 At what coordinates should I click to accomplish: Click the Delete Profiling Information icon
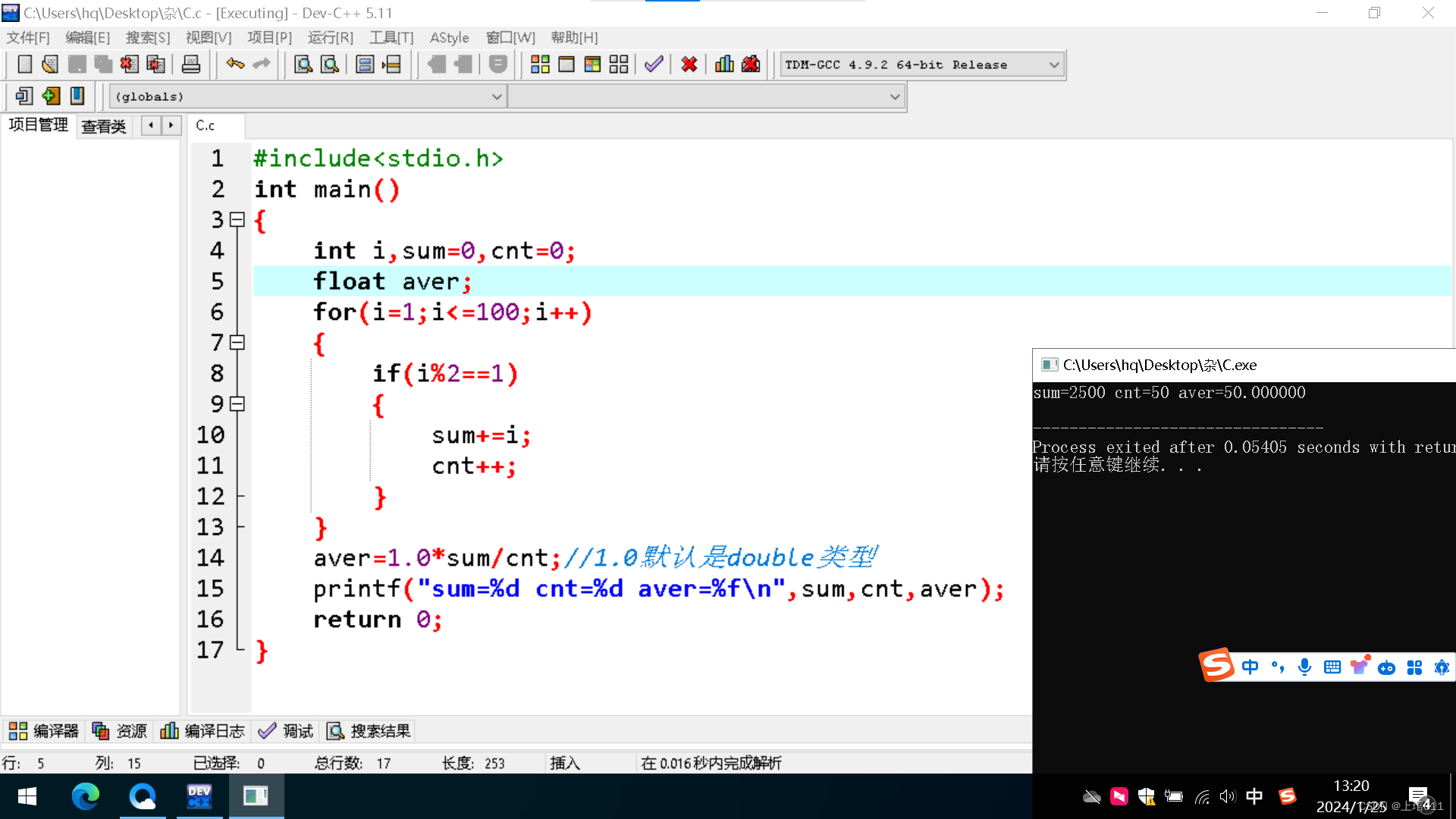[751, 64]
